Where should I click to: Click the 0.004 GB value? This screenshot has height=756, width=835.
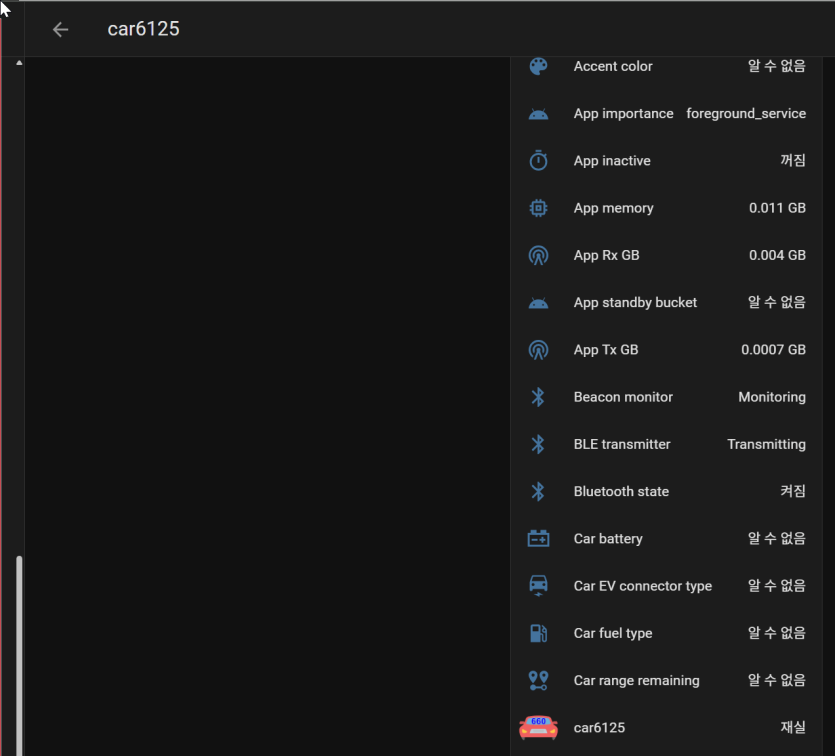point(777,256)
